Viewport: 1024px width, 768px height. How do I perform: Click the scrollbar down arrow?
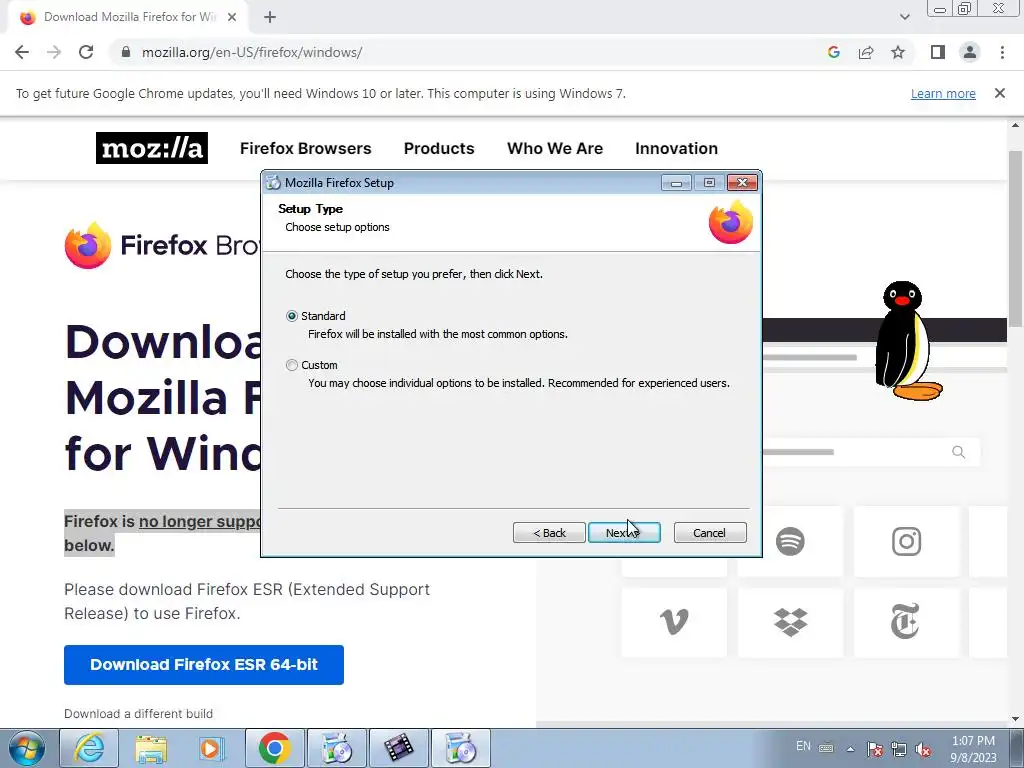(x=1016, y=719)
